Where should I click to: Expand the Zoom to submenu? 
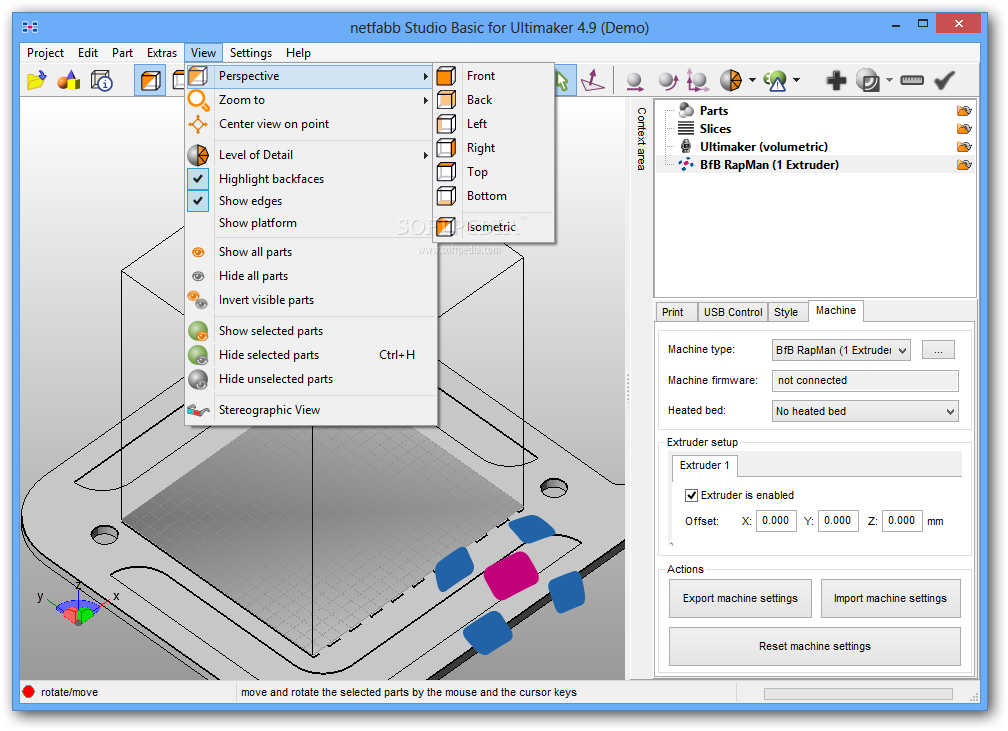pyautogui.click(x=310, y=100)
